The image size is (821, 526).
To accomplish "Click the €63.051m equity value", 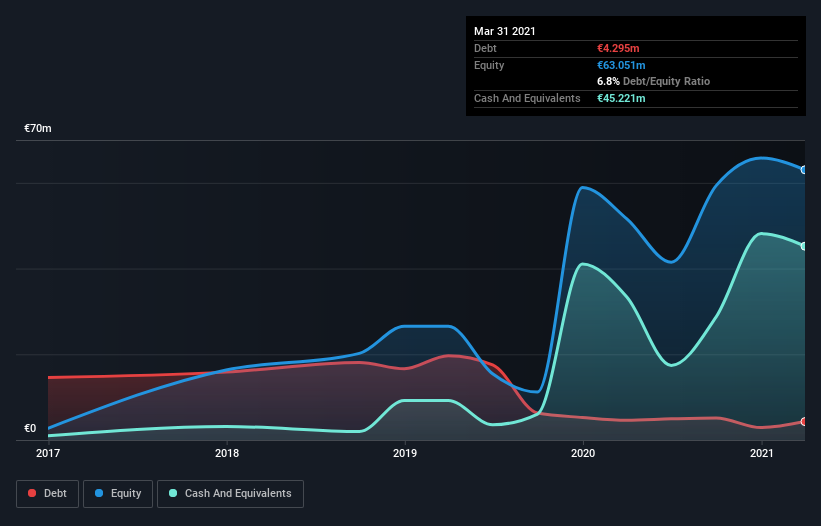I will (621, 65).
